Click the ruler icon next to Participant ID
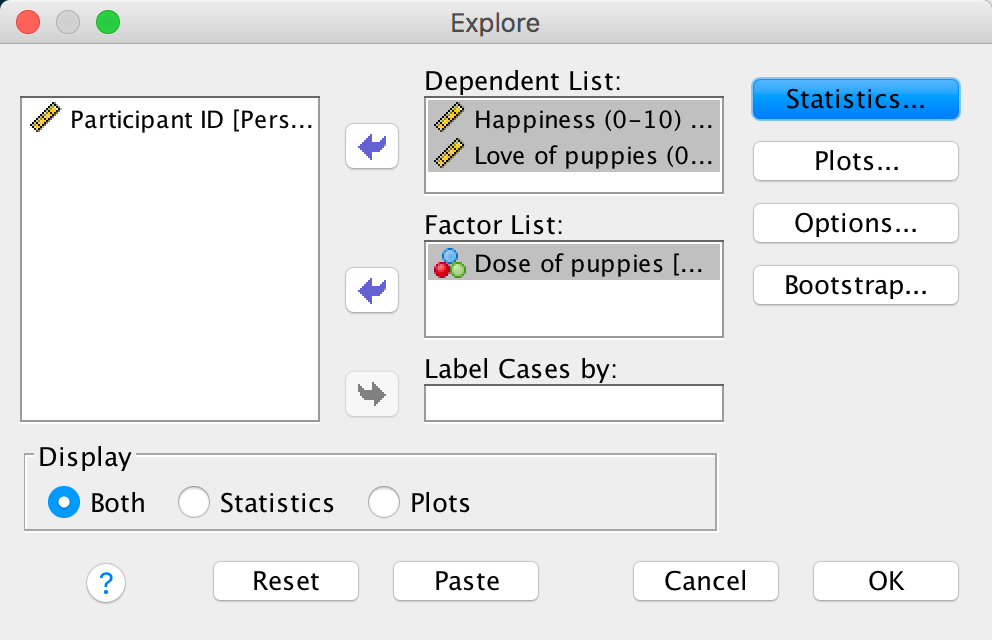992x640 pixels. coord(46,120)
